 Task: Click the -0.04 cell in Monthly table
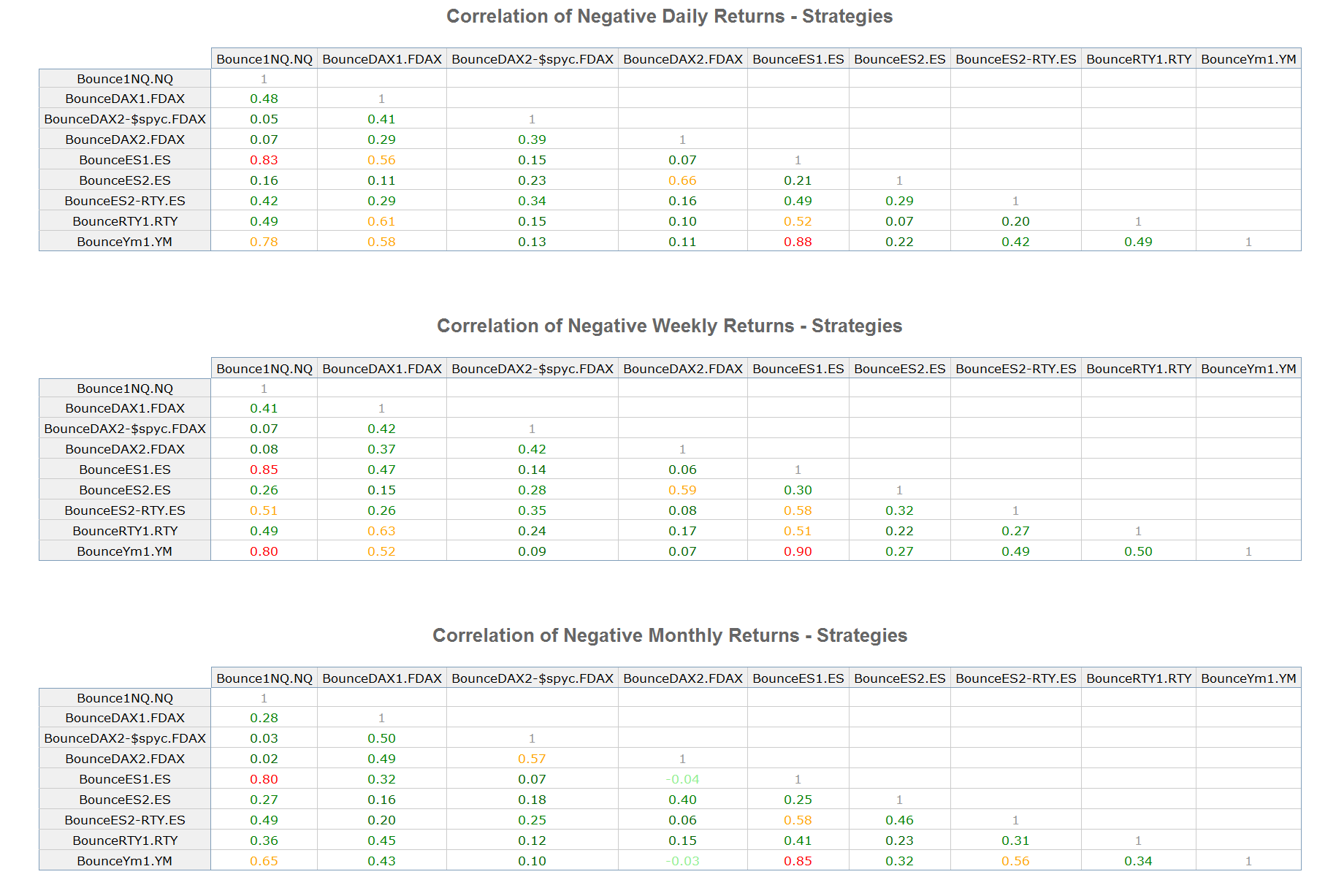click(682, 779)
